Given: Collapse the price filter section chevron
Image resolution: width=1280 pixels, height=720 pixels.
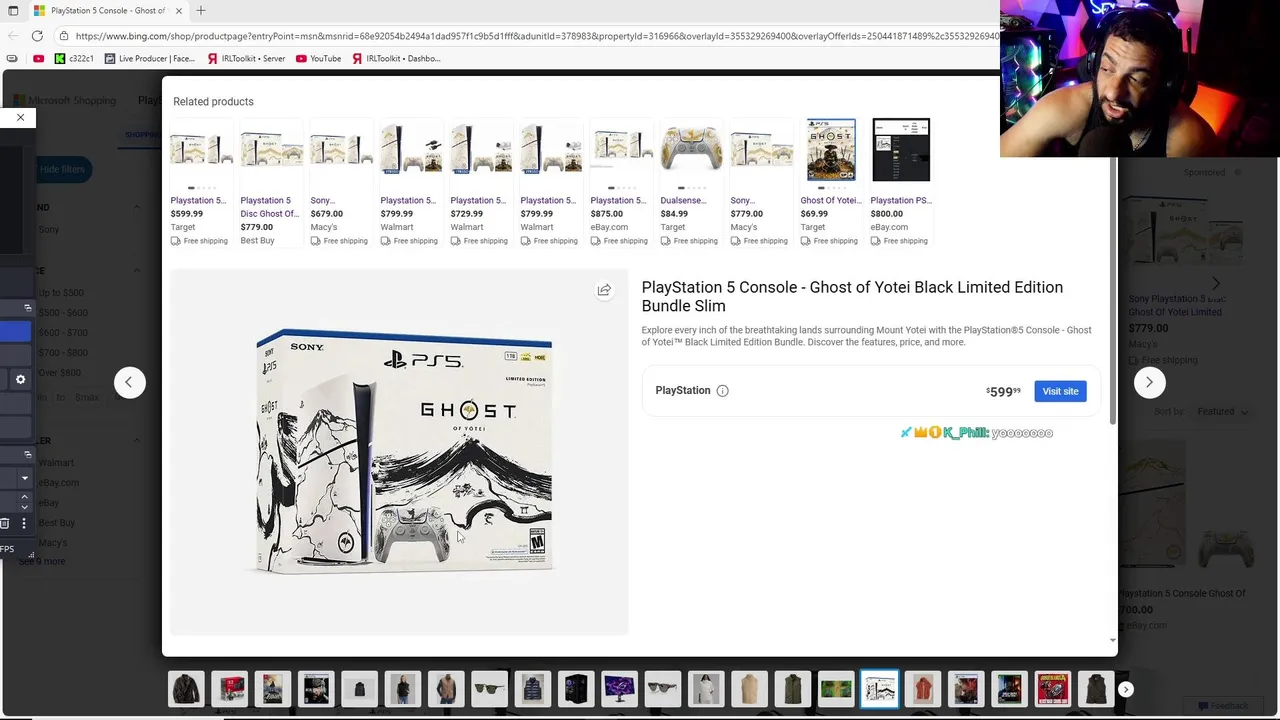Looking at the screenshot, I should 137,271.
